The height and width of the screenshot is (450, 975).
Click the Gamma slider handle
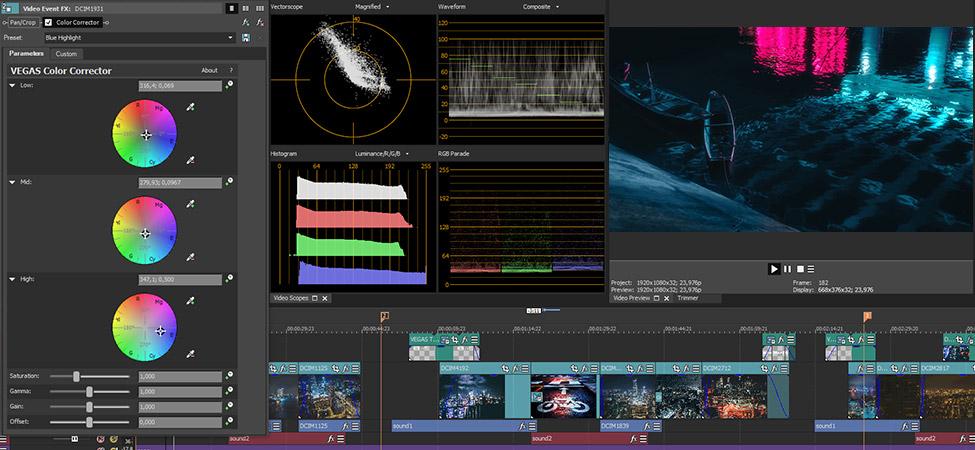point(90,392)
